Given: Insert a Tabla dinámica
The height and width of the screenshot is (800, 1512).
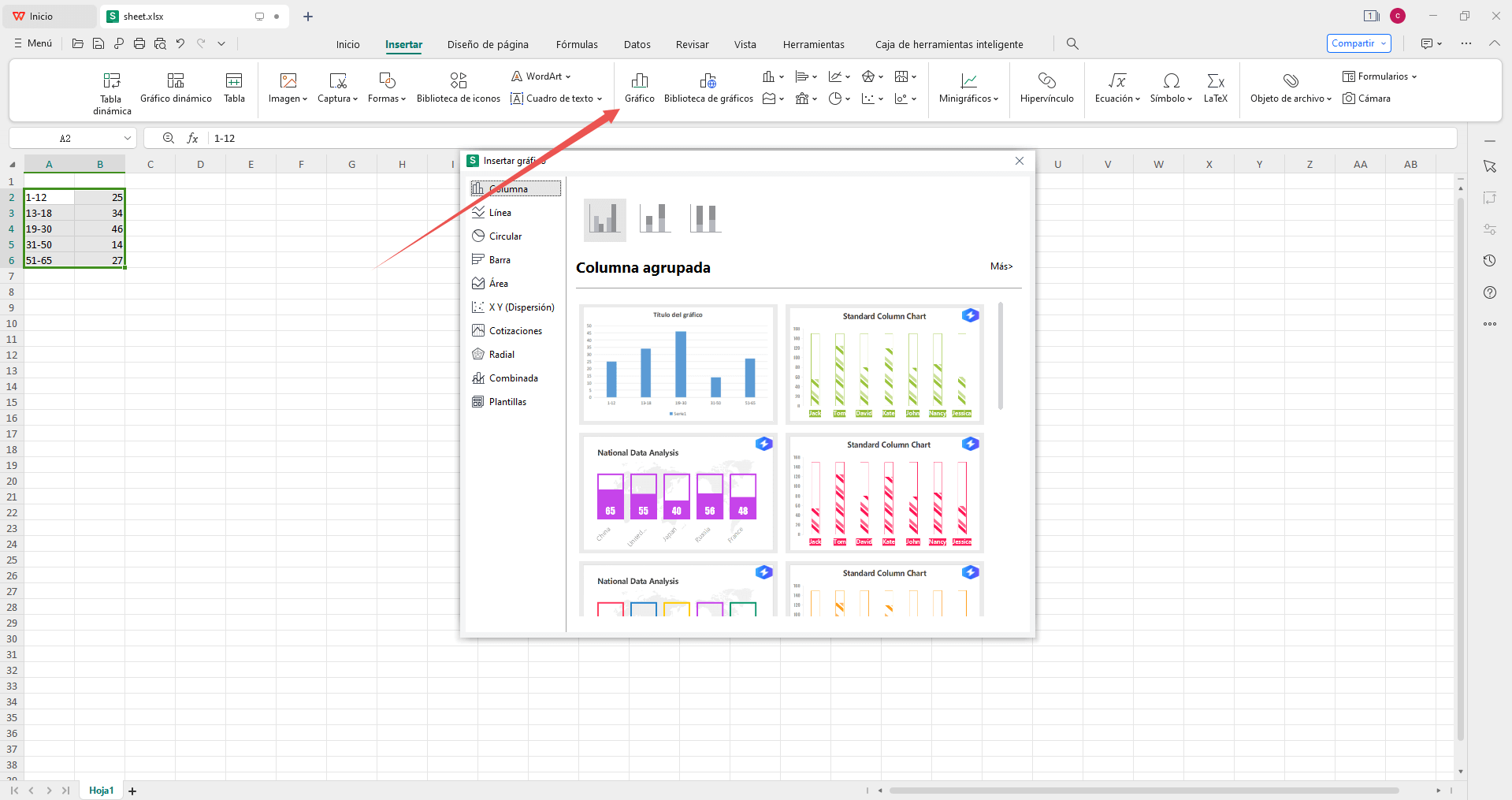Looking at the screenshot, I should tap(110, 90).
